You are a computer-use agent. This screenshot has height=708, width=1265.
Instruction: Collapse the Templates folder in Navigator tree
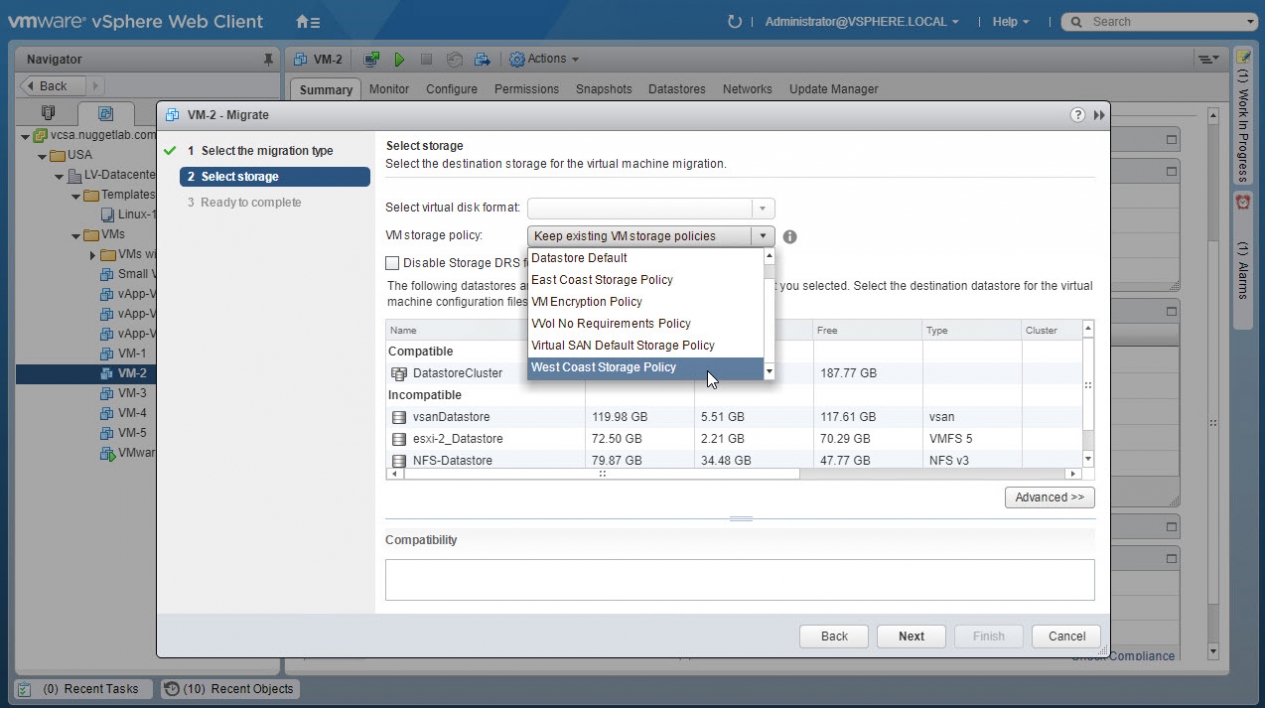(x=77, y=195)
